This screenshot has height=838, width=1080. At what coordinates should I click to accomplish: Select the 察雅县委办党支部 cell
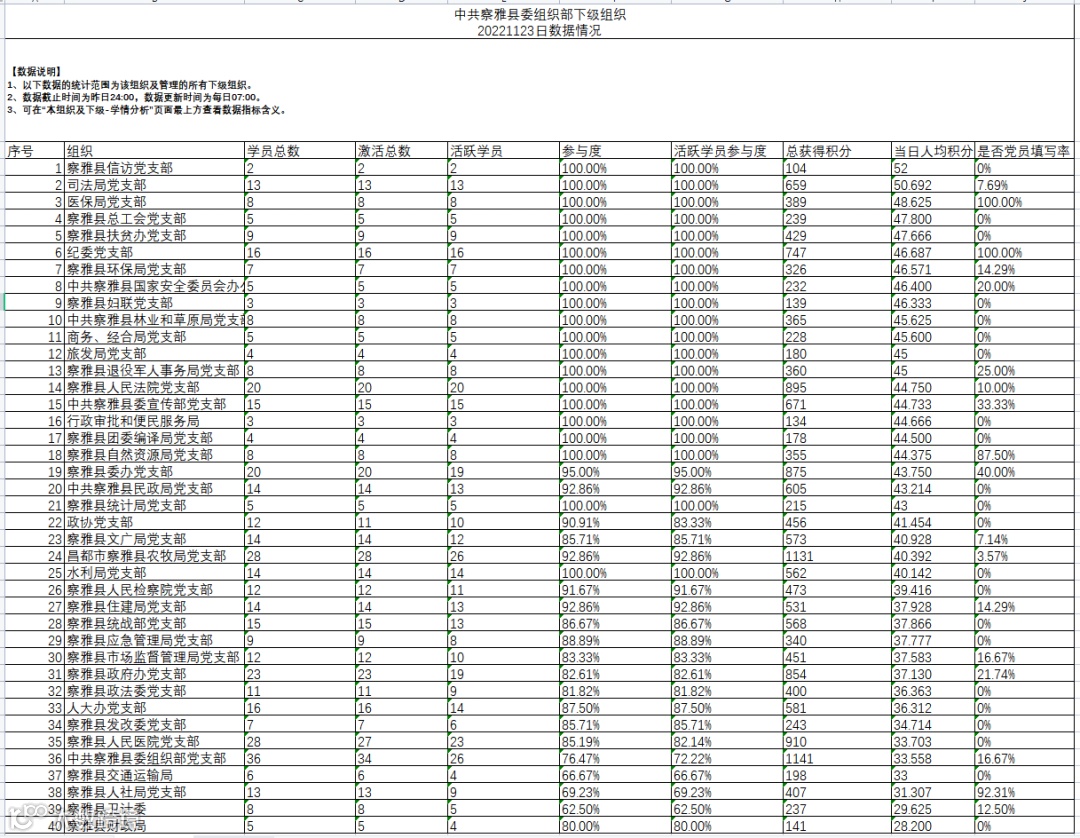coord(155,472)
